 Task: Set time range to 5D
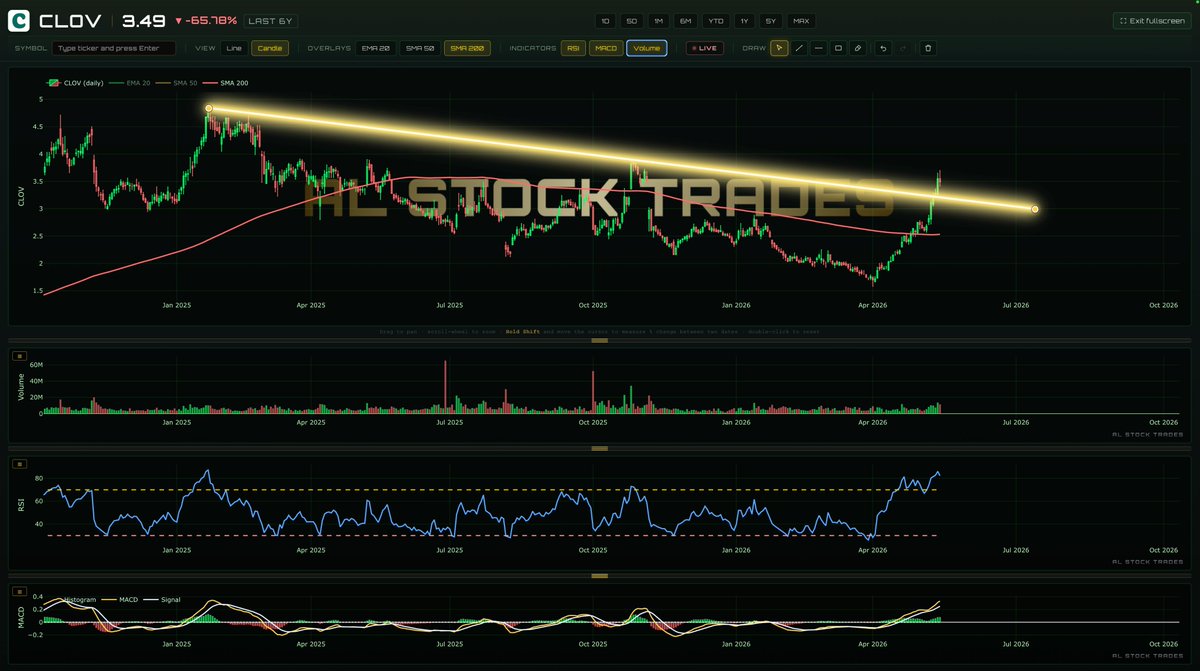point(632,21)
